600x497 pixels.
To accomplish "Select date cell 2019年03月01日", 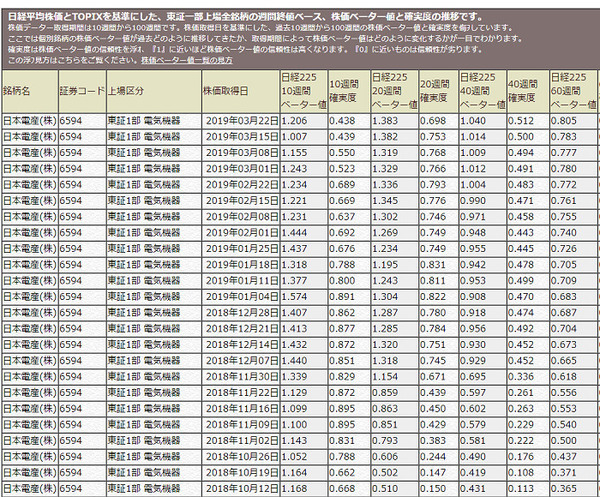I will point(241,169).
